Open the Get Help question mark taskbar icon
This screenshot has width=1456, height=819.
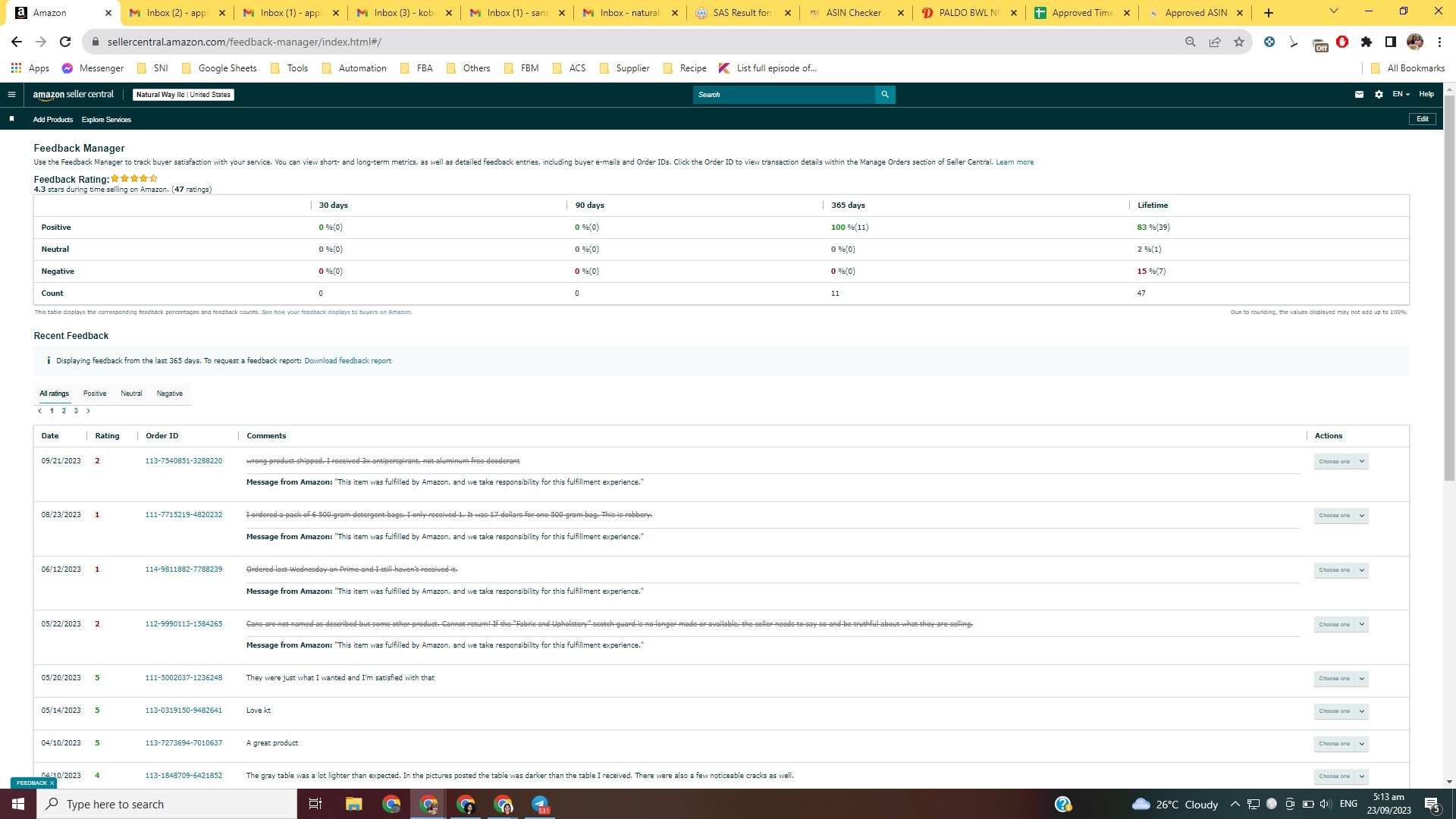tap(1063, 804)
